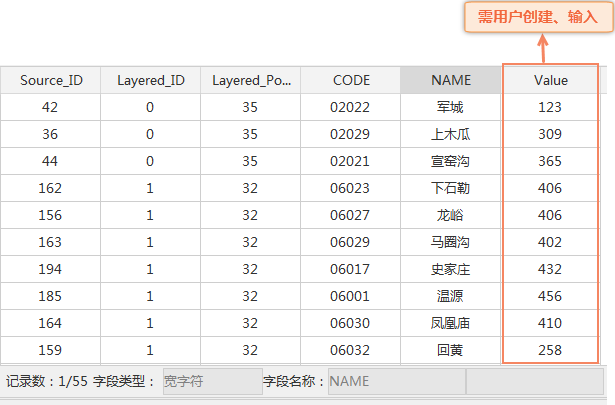Image resolution: width=615 pixels, height=405 pixels.
Task: Click the Value cell containing 123
Action: coord(551,107)
